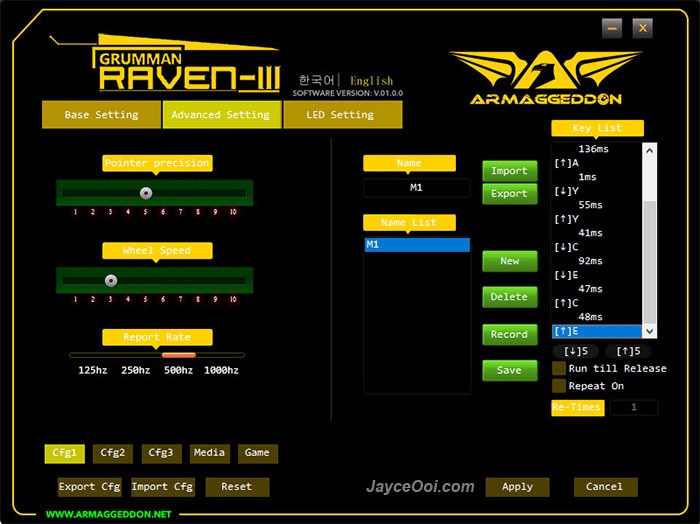Select the 48ms delay entry

[x=597, y=317]
